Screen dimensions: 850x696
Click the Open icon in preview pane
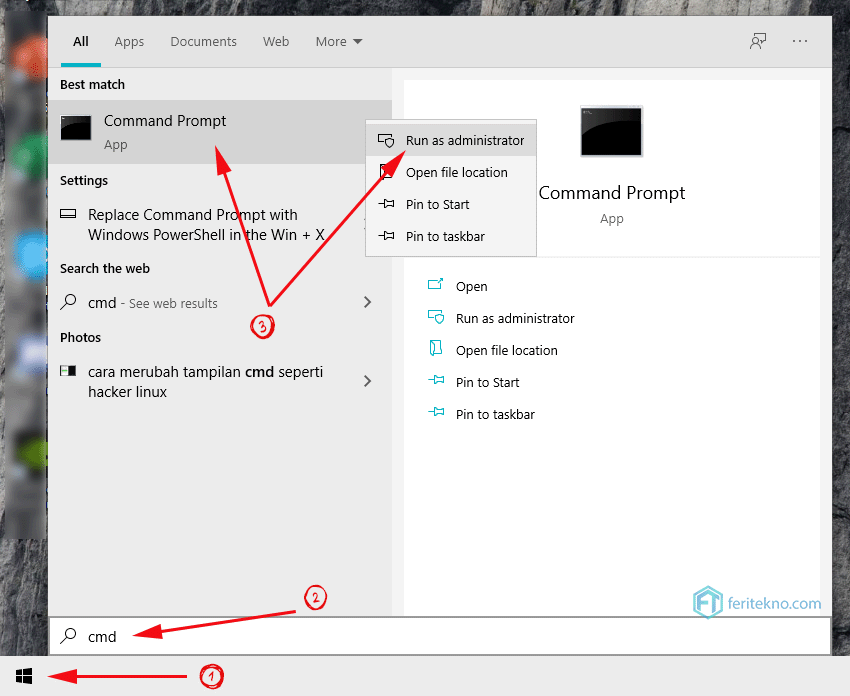point(436,284)
